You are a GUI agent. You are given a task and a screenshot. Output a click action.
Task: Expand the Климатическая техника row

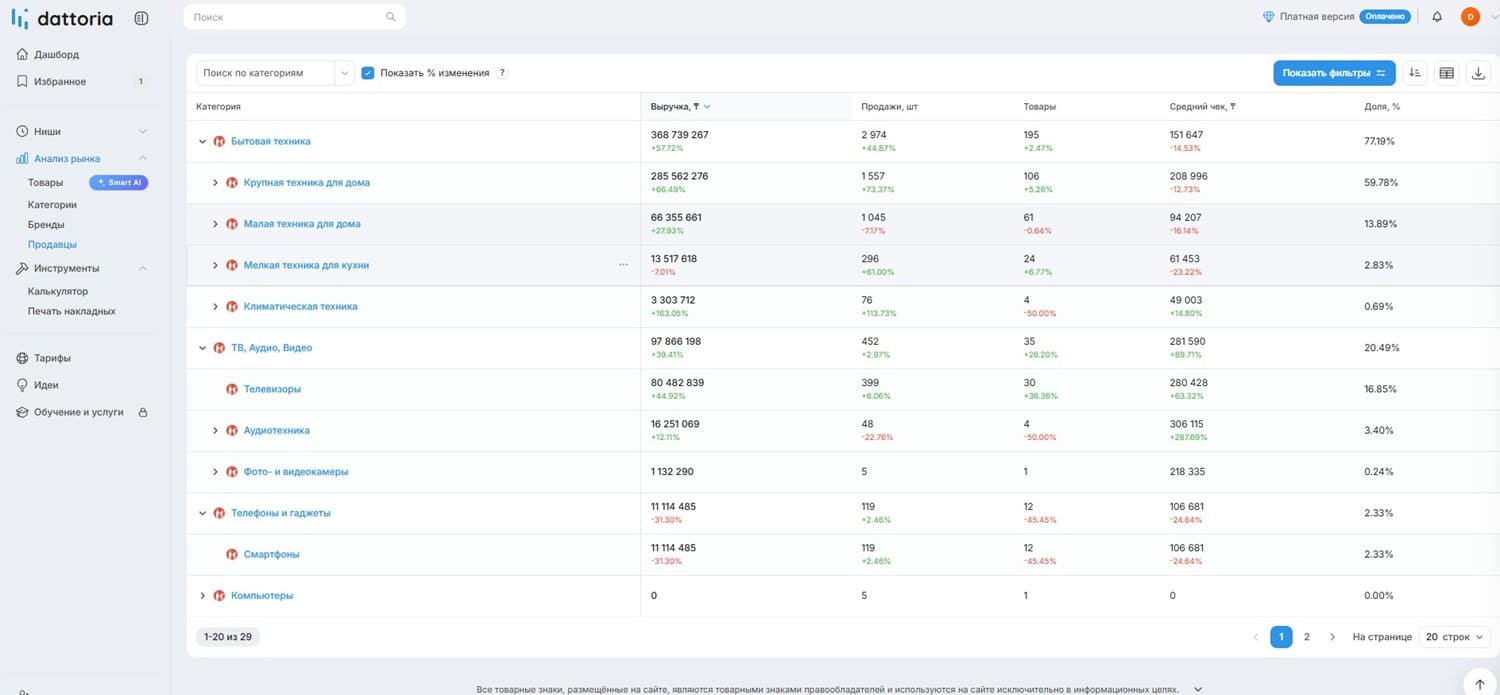[215, 307]
